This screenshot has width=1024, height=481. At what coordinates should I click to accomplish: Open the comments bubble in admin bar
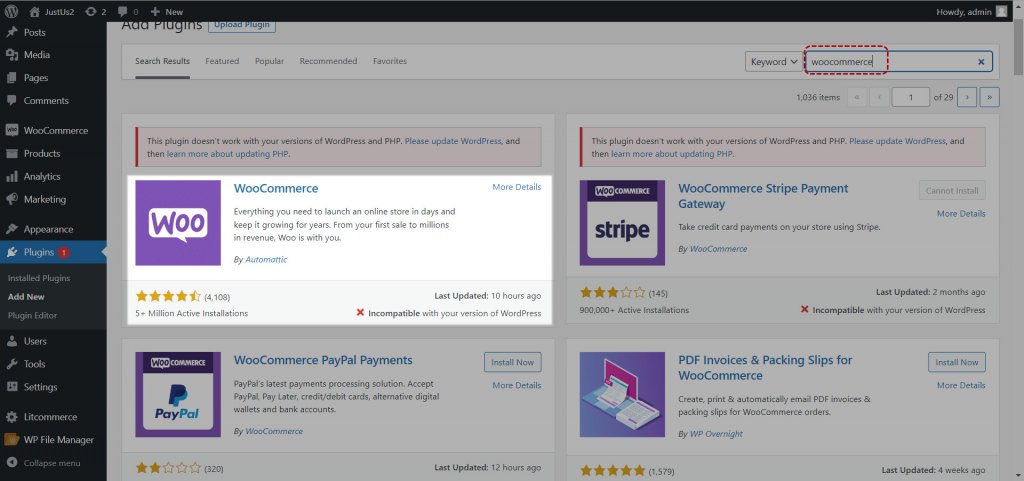[123, 12]
